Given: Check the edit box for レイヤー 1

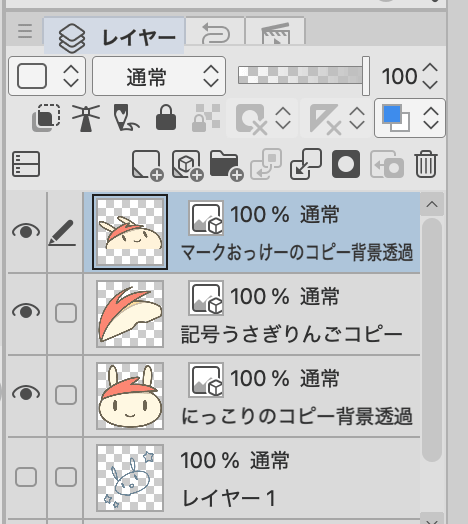Looking at the screenshot, I should [66, 477].
